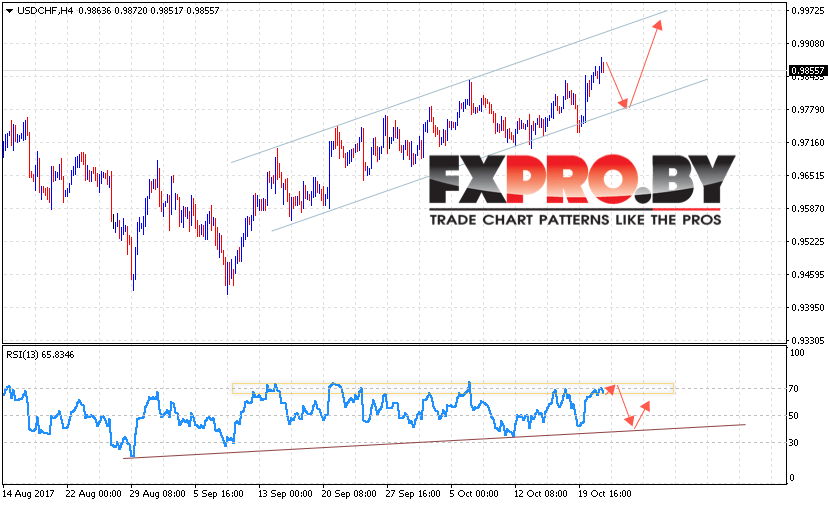
Task: Click price axis value 0.95225
Action: 807,242
